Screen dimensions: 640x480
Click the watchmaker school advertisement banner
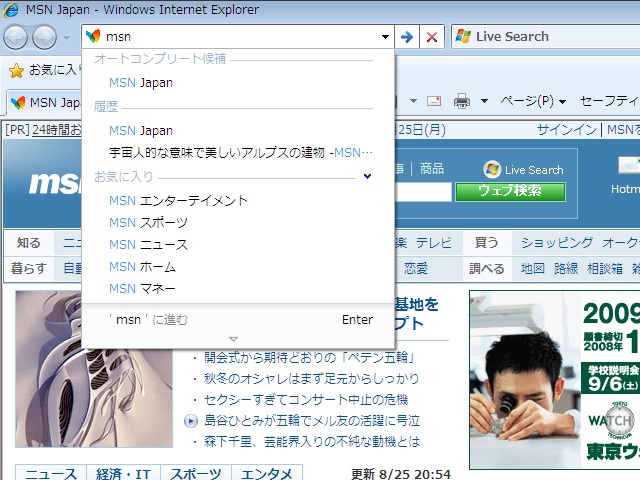(555, 380)
